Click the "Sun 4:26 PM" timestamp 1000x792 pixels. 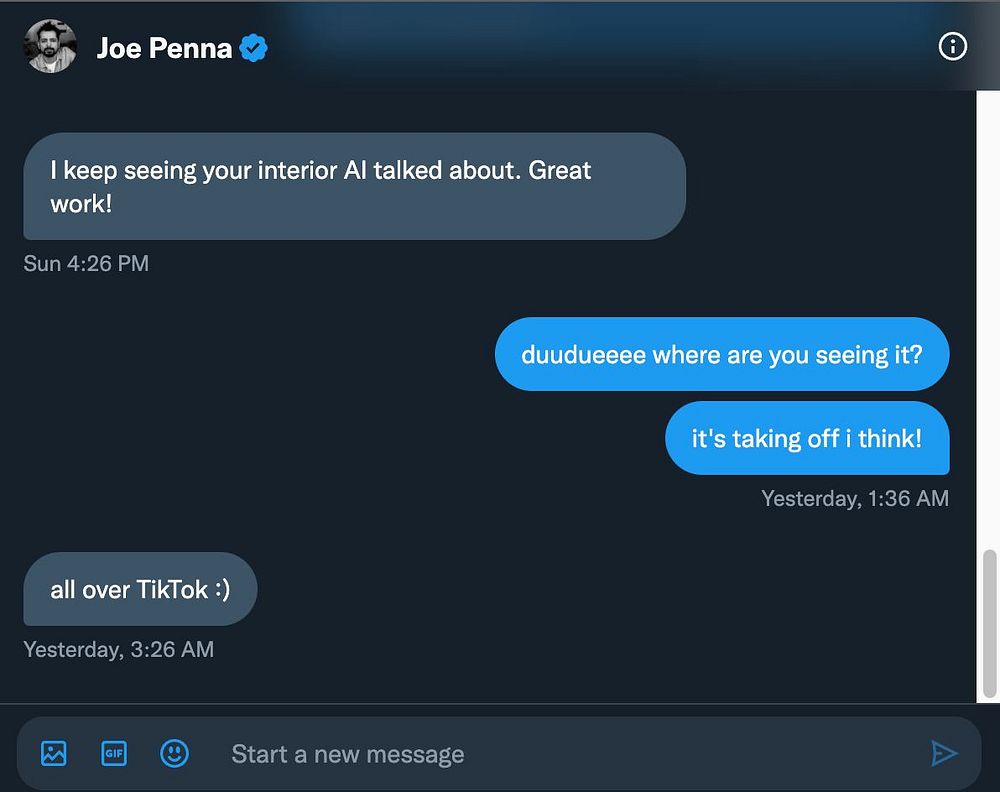point(86,264)
